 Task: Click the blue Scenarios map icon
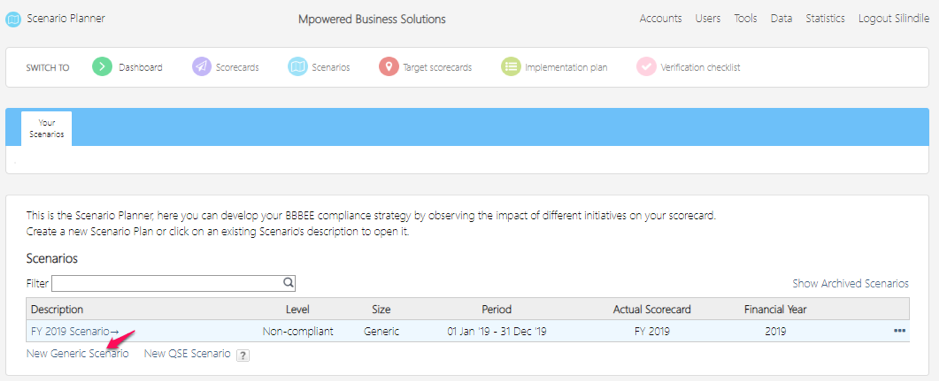click(298, 67)
